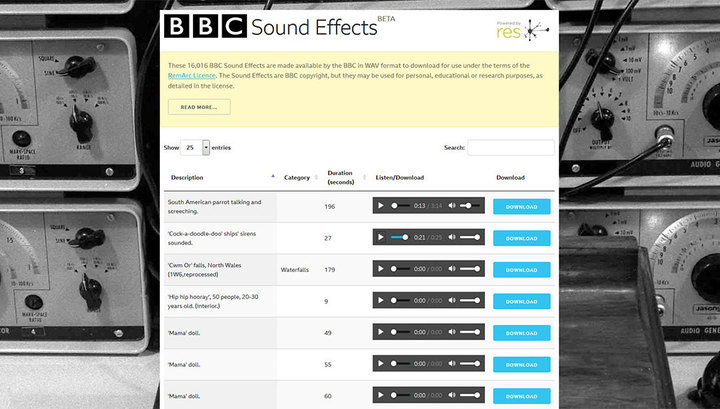The image size is (720, 409).
Task: Click the 'Hip hip hooray' description text
Action: pos(213,301)
